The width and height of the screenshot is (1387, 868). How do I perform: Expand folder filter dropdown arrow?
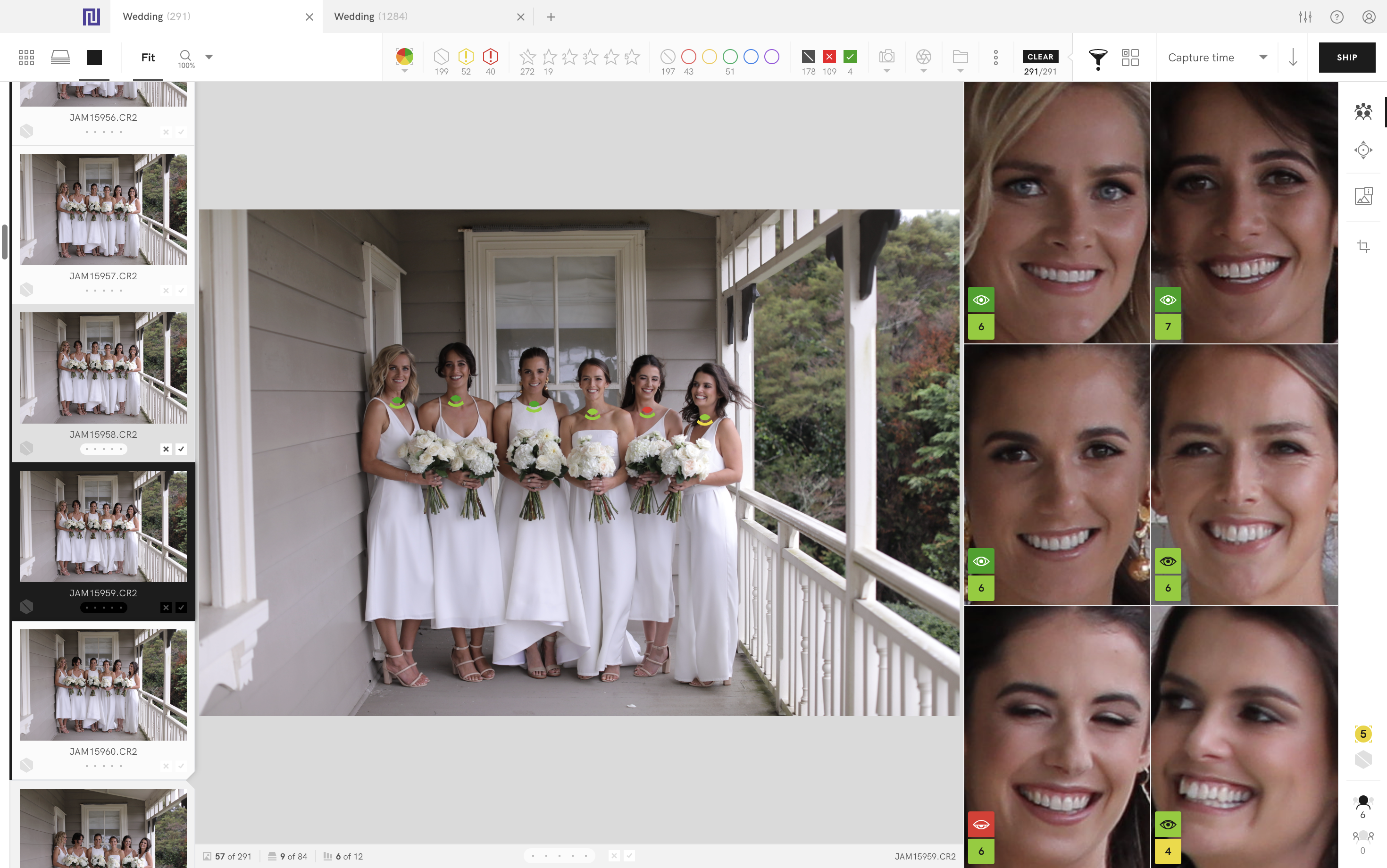tap(961, 71)
